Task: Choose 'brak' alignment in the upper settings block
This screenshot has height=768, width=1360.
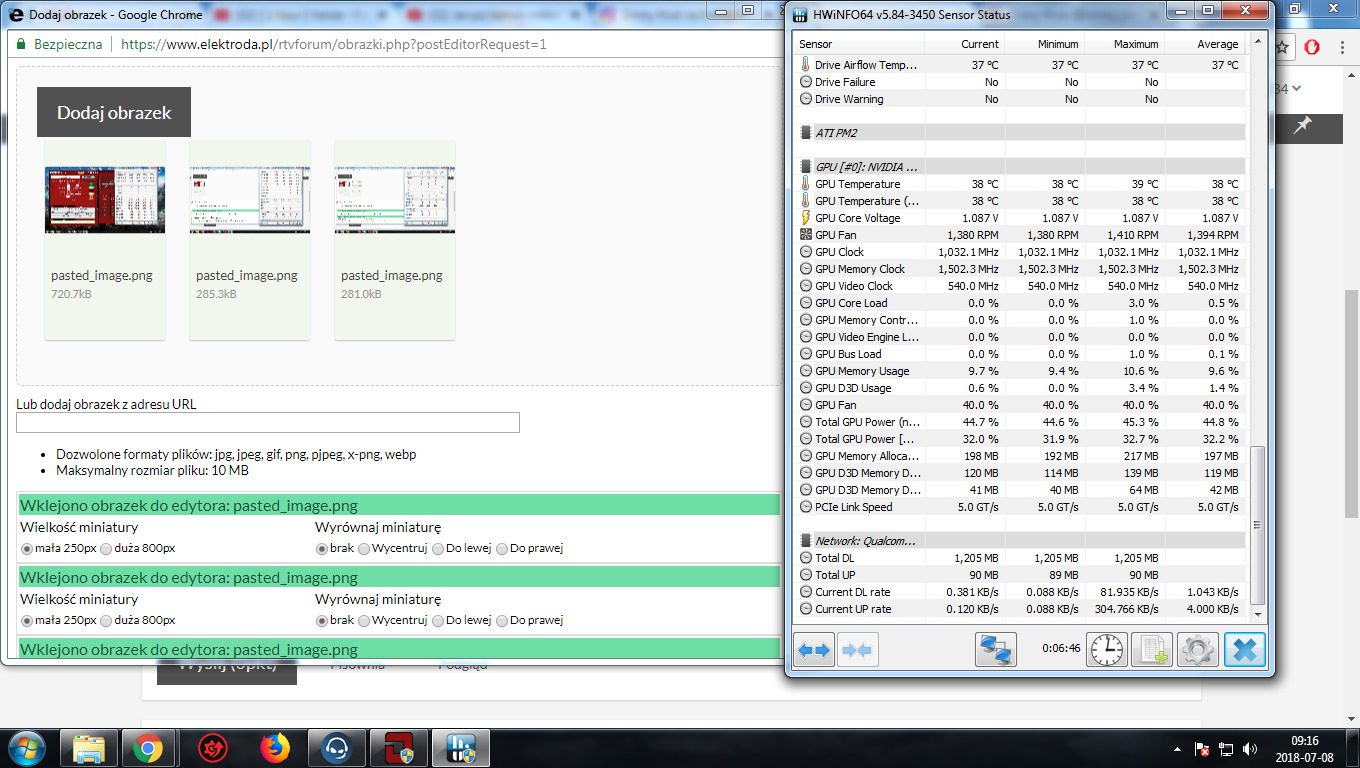Action: click(x=322, y=548)
